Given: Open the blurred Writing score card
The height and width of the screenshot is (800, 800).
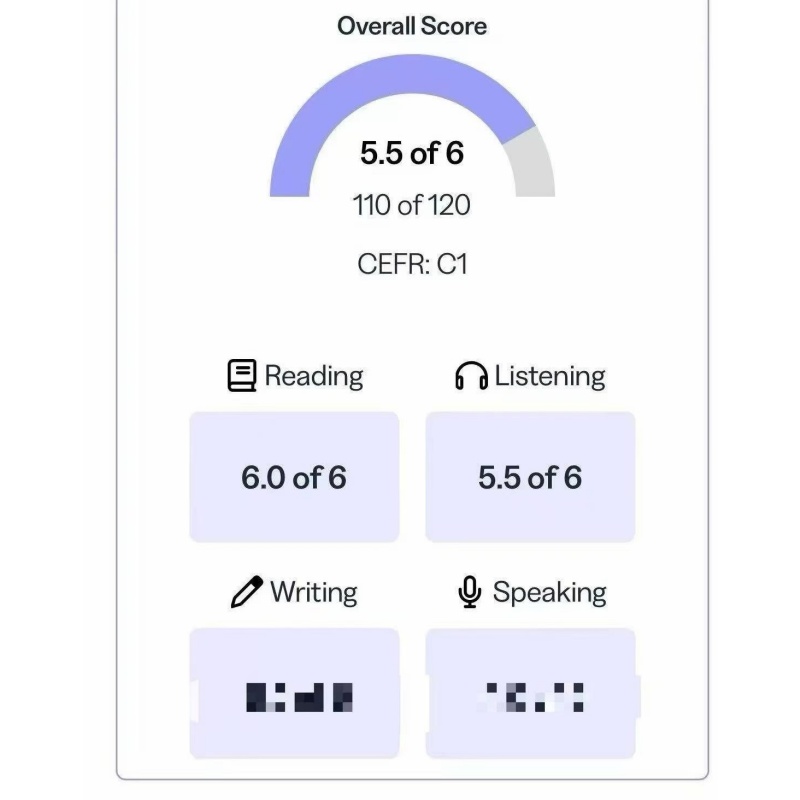Looking at the screenshot, I should pyautogui.click(x=294, y=693).
